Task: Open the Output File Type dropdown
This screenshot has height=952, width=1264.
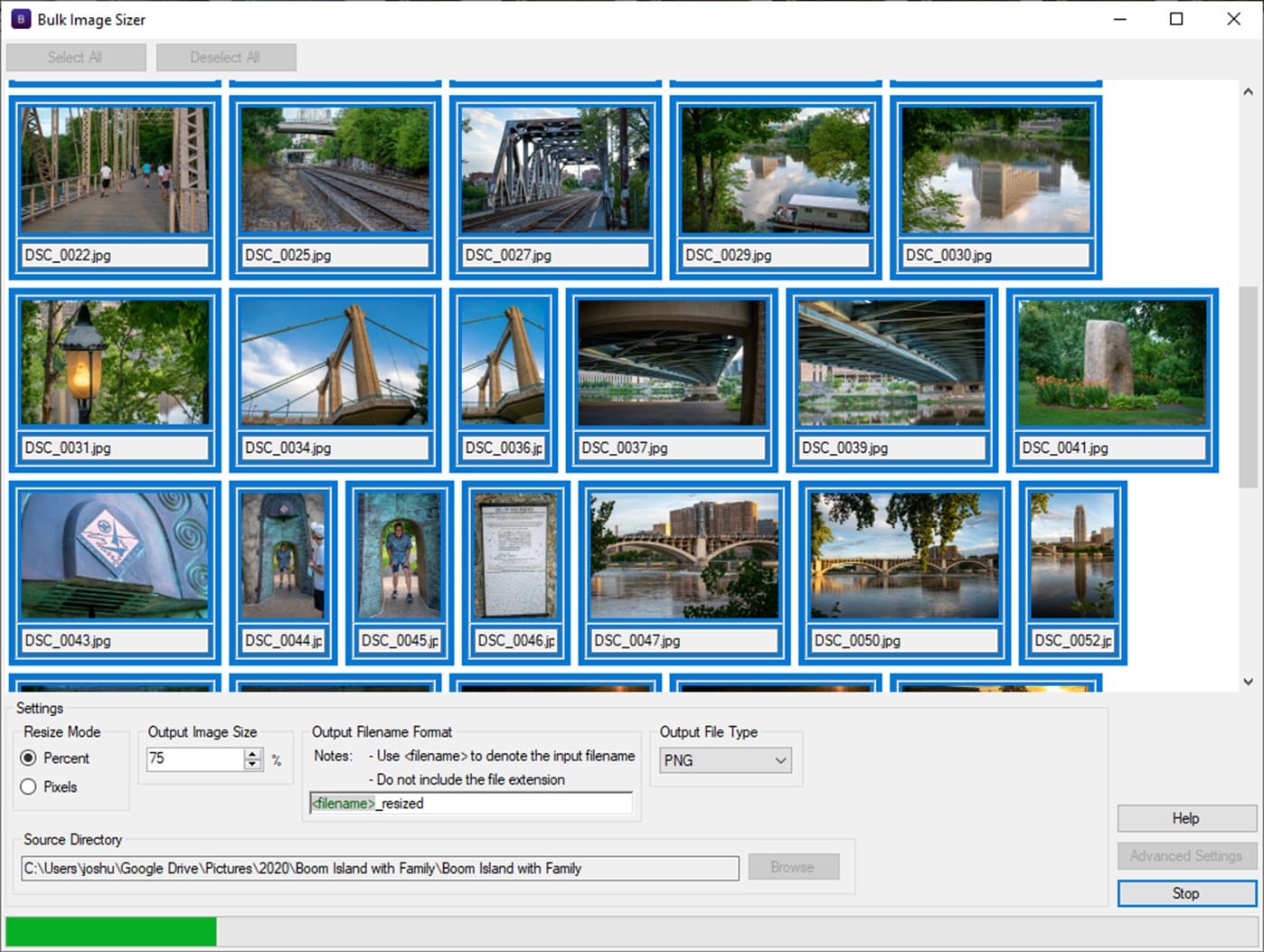Action: click(725, 760)
